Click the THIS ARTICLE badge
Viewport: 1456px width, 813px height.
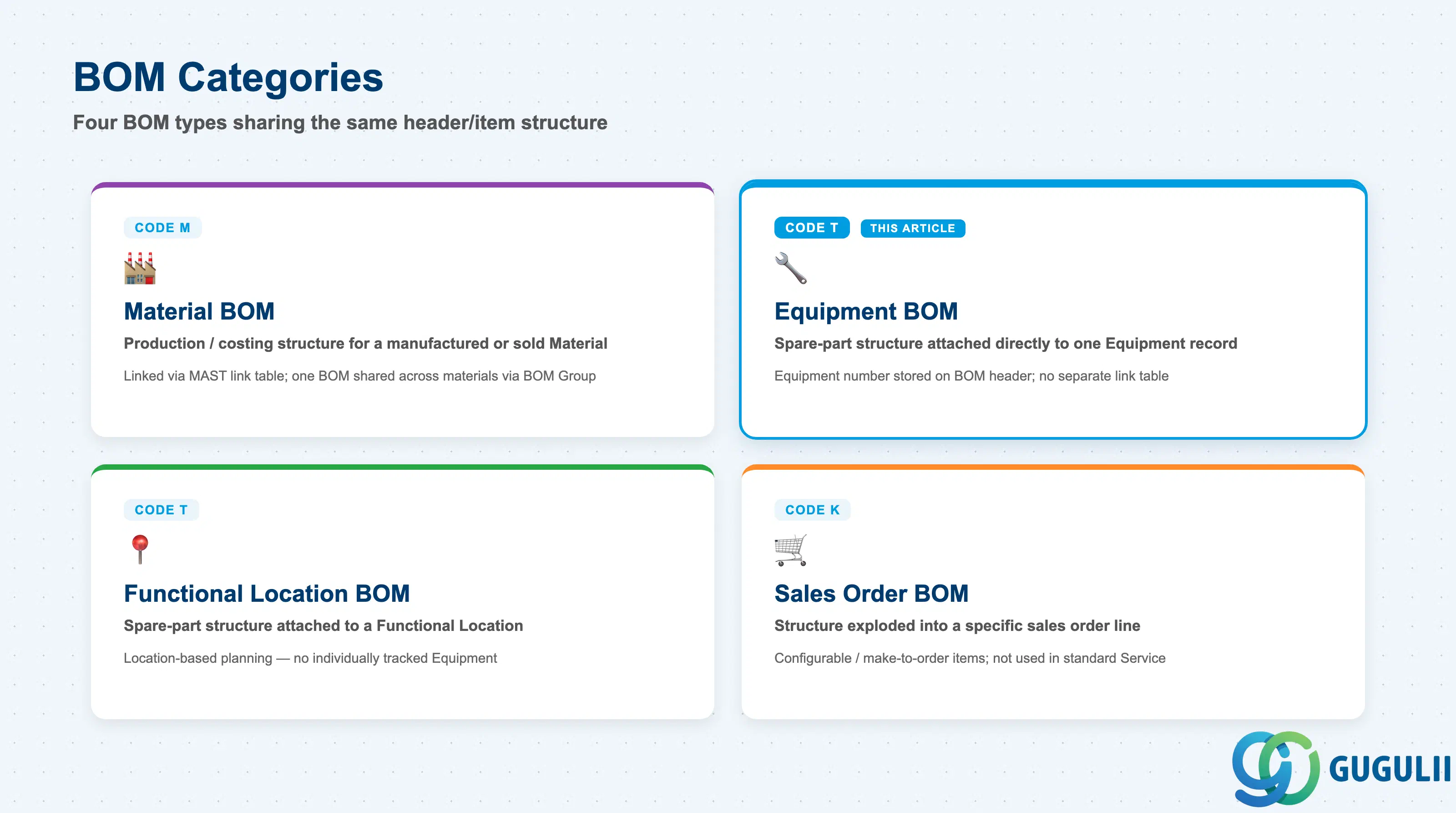tap(913, 229)
